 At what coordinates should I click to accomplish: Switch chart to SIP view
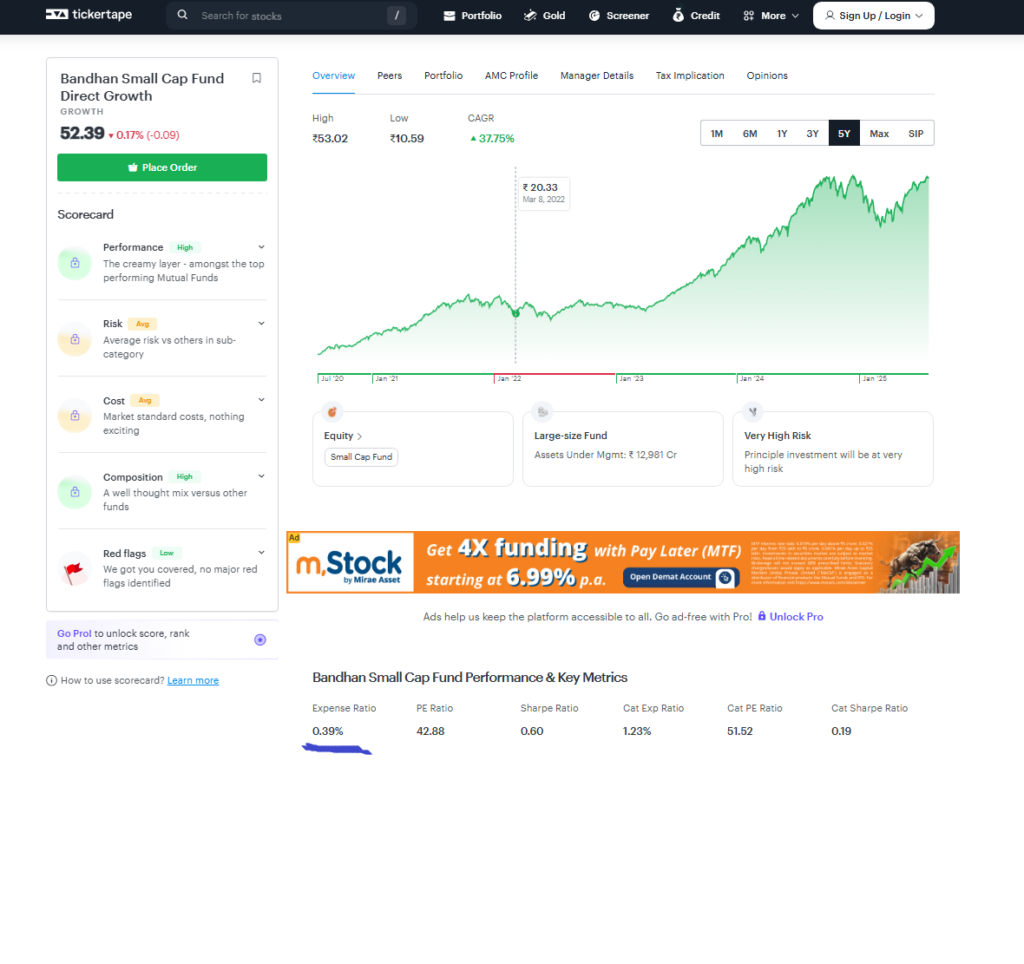[x=916, y=133]
